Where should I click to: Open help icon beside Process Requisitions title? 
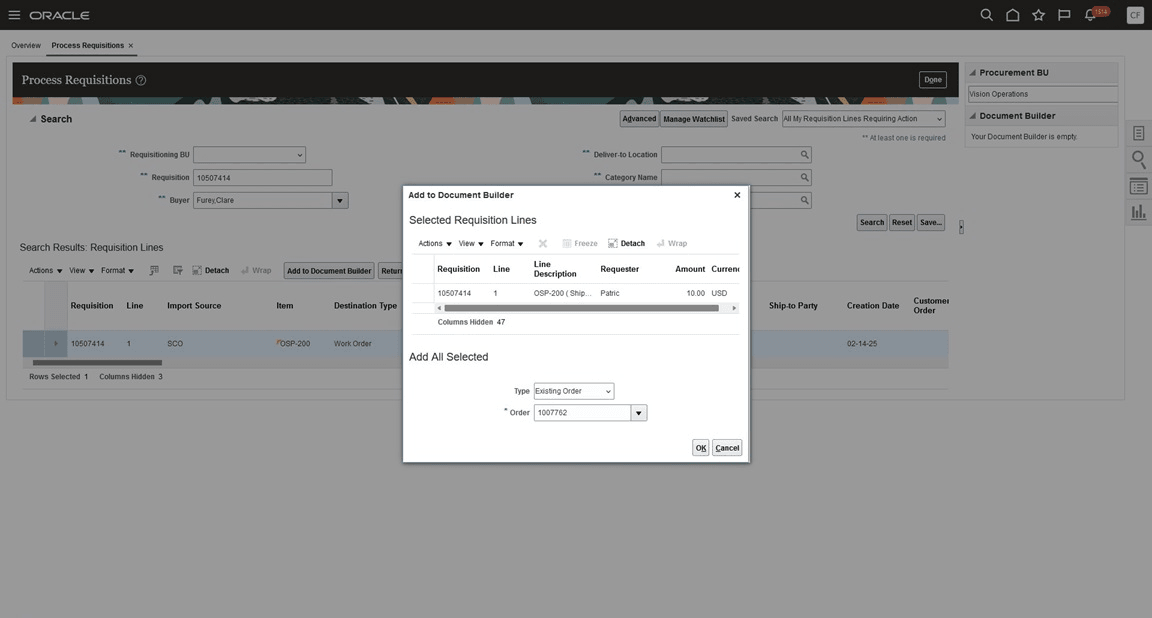140,80
